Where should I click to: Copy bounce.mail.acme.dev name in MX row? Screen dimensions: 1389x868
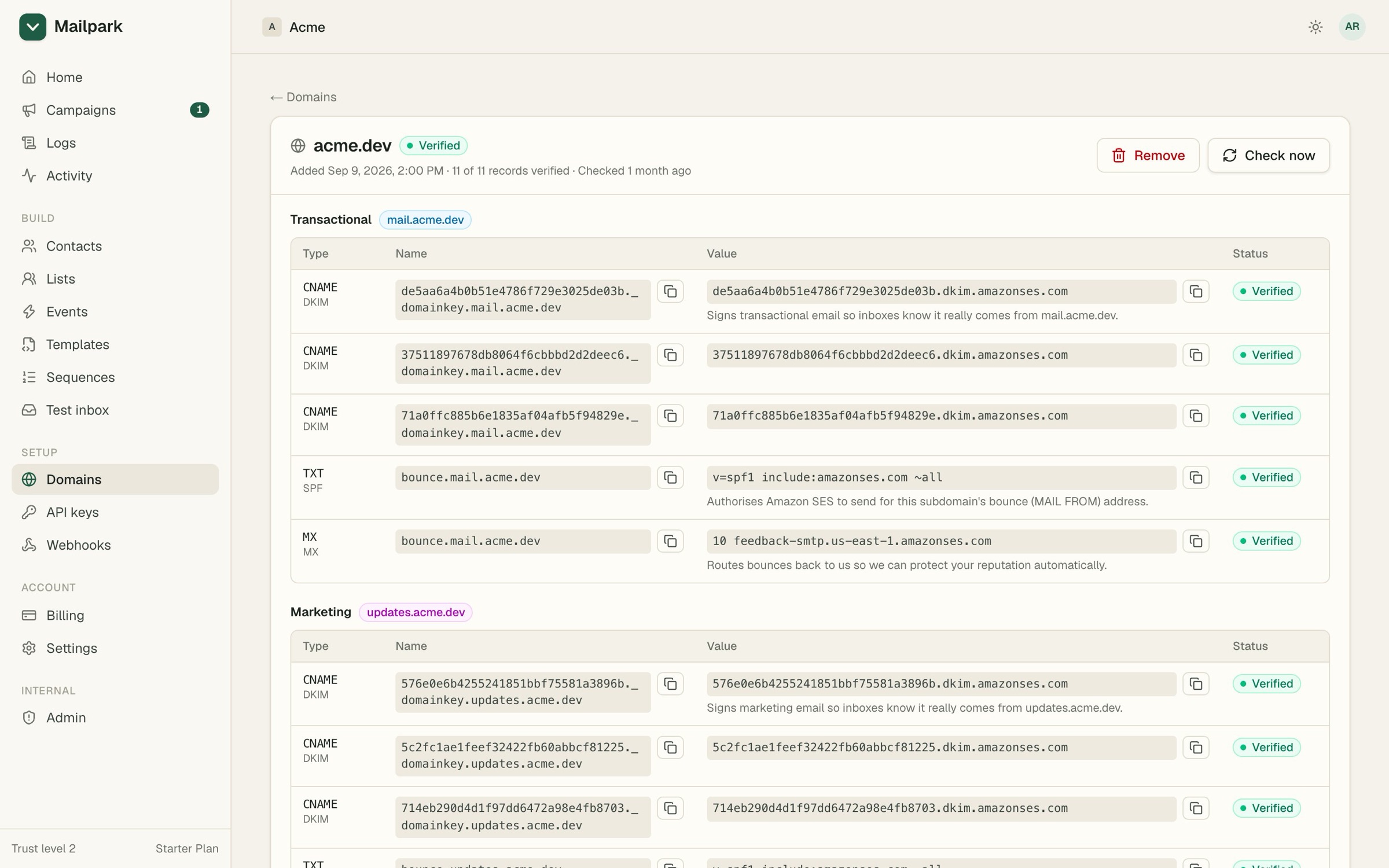(670, 541)
